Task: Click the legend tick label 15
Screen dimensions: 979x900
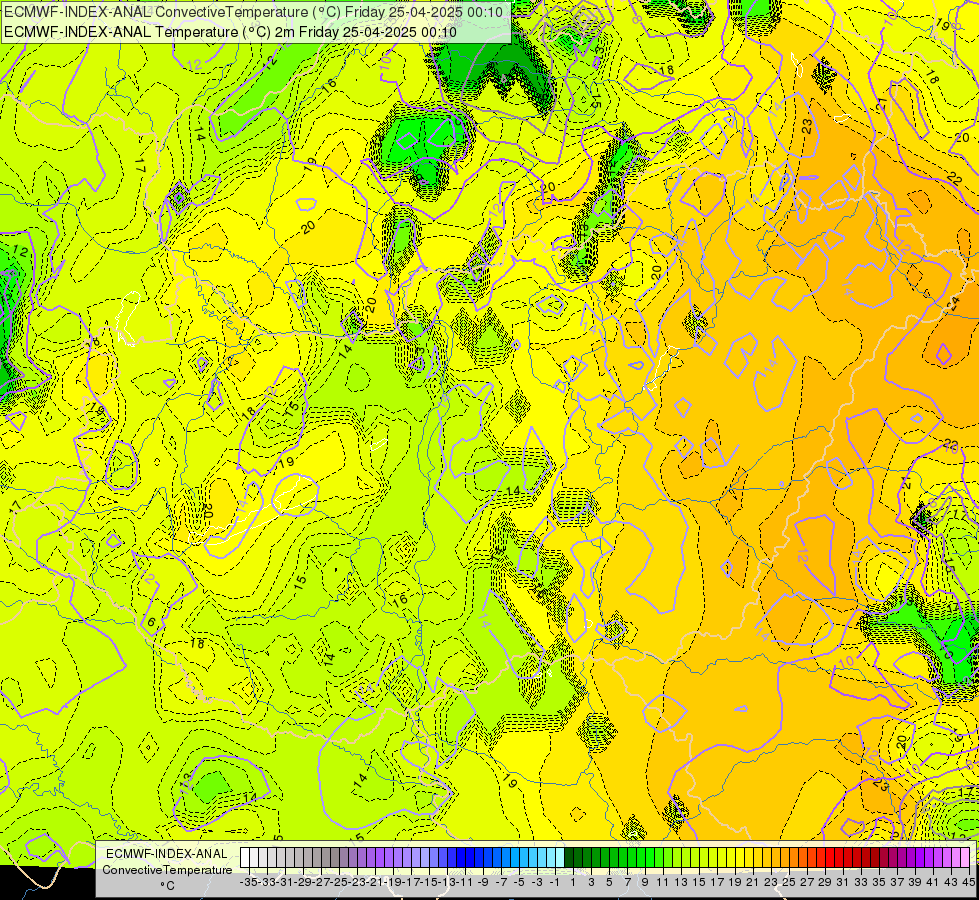Action: pos(699,882)
